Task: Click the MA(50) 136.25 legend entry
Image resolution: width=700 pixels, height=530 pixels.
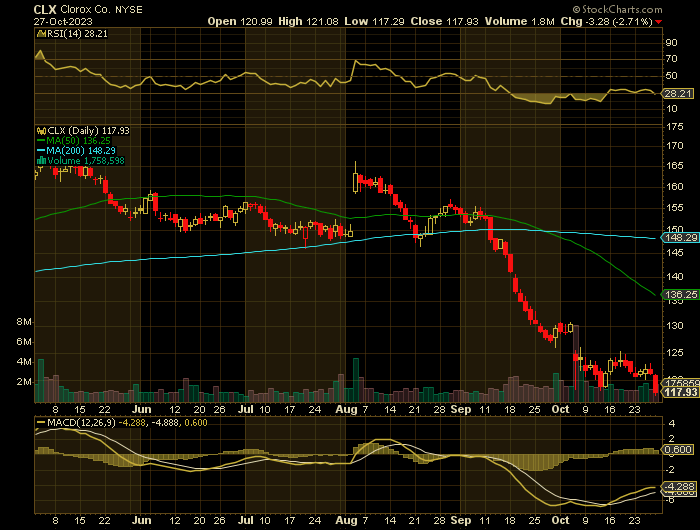Action: coord(74,141)
